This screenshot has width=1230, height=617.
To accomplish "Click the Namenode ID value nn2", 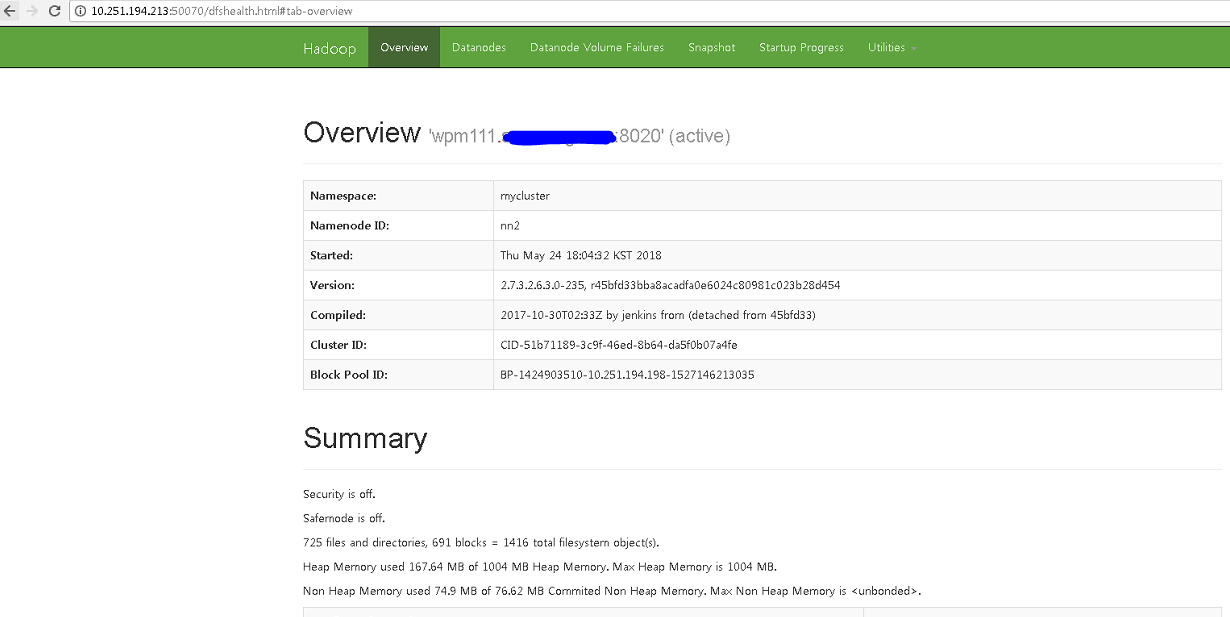I will (x=509, y=225).
